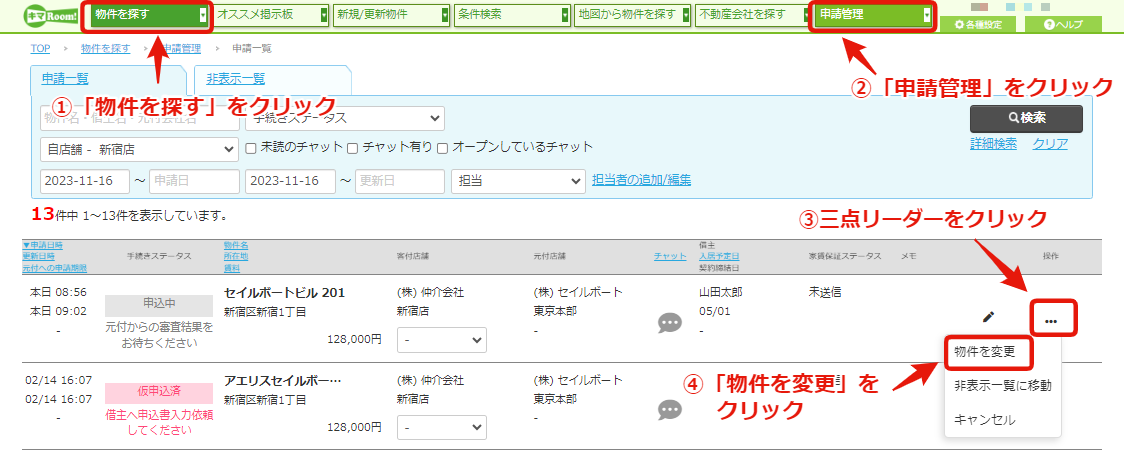This screenshot has width=1124, height=461.
Task: Open chat bubble for アエリスセイルボー row
Action: pos(670,409)
